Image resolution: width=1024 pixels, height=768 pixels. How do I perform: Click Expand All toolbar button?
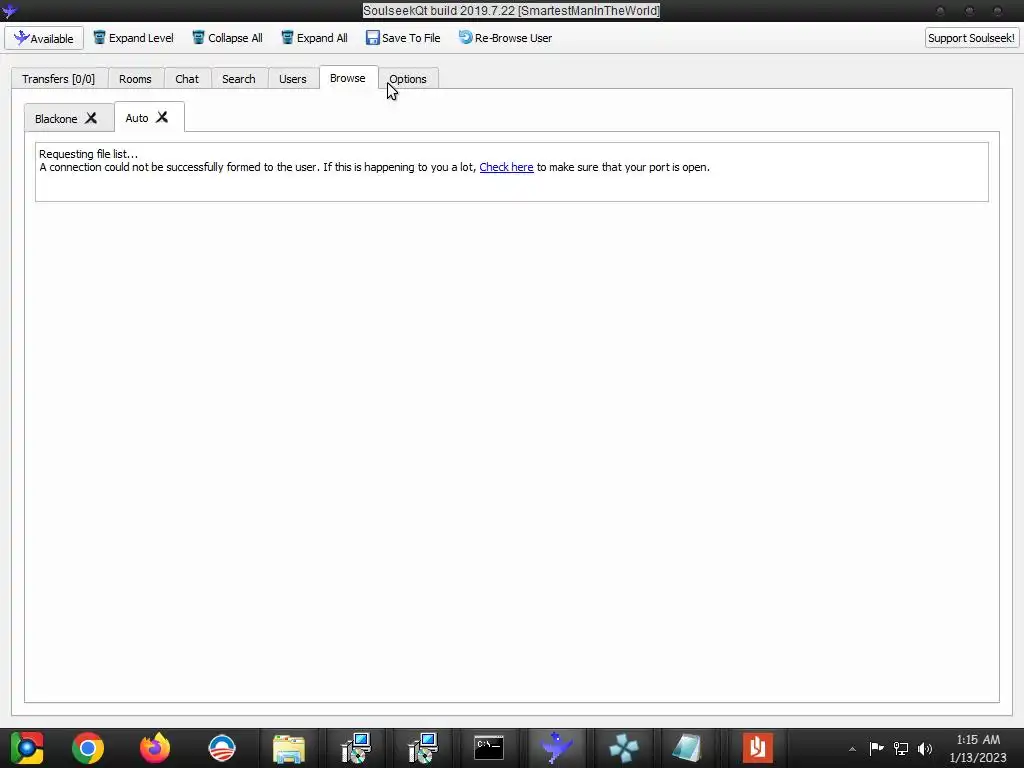click(314, 38)
